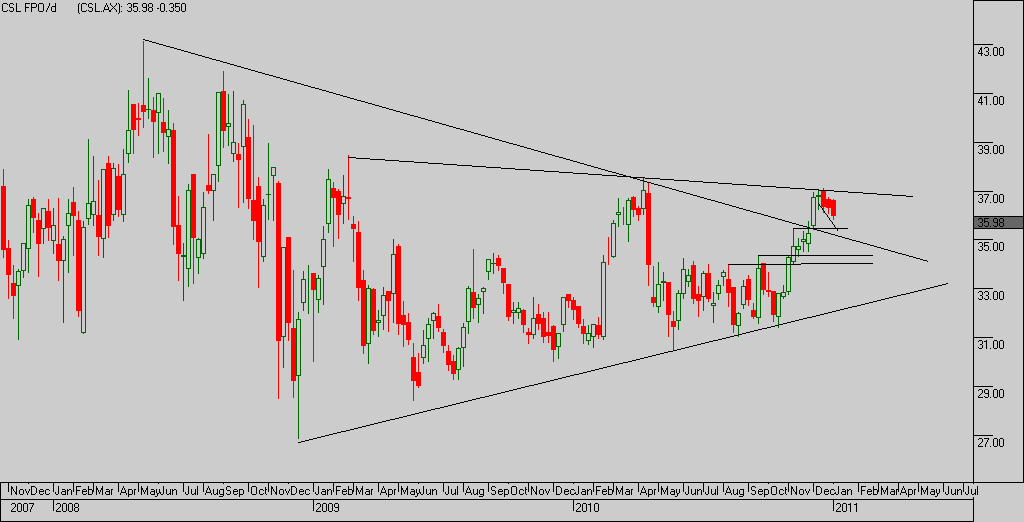Pick the 2011 year label on time axis
Image resolution: width=1024 pixels, height=522 pixels.
pos(847,507)
